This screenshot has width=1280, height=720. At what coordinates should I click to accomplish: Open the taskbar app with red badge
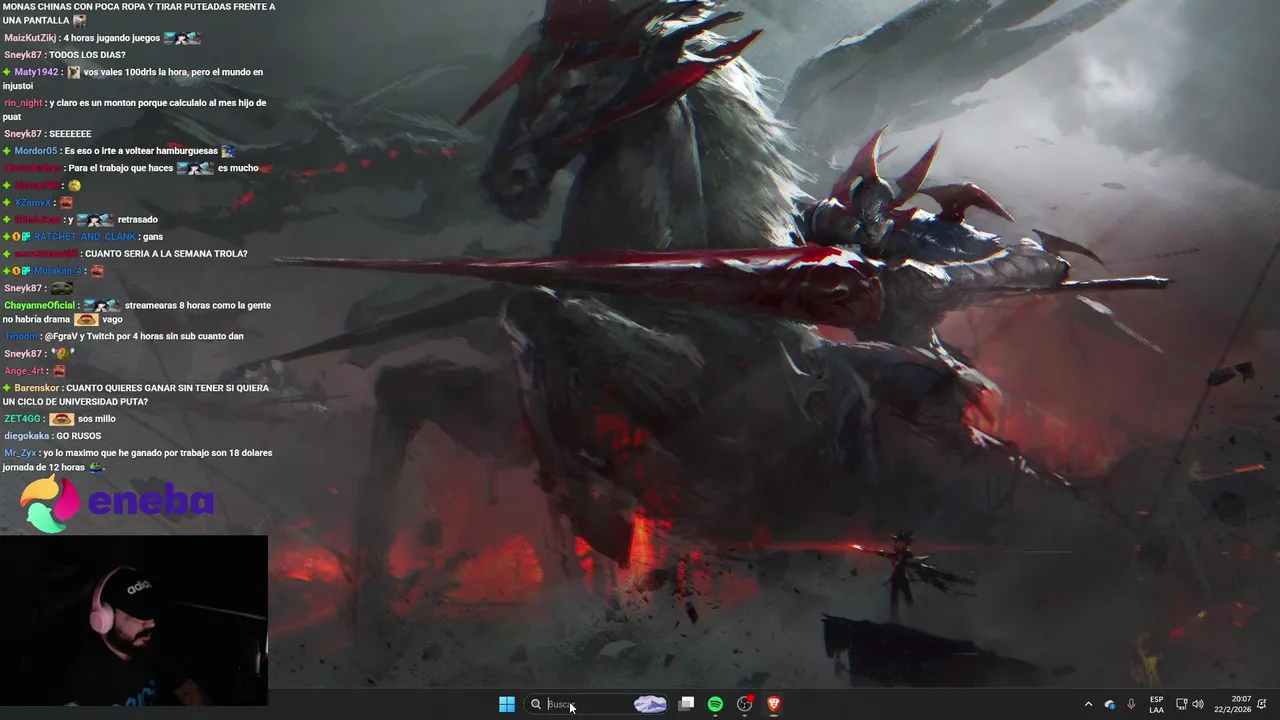(x=744, y=704)
